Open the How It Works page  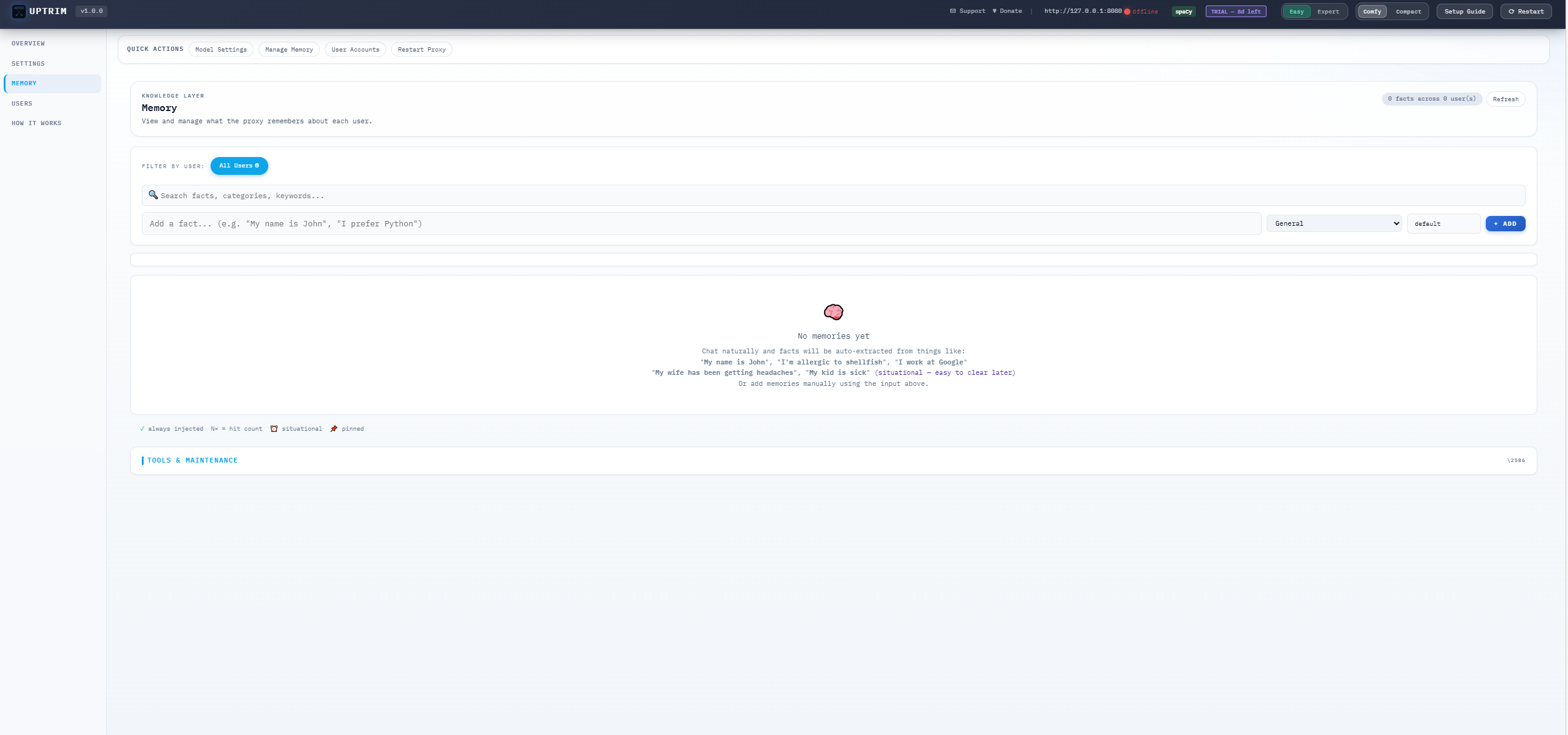36,123
